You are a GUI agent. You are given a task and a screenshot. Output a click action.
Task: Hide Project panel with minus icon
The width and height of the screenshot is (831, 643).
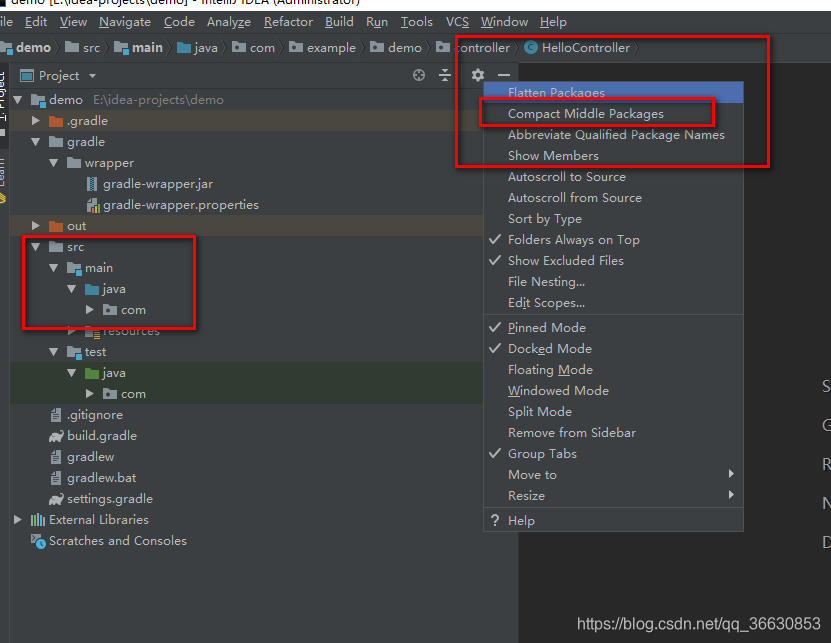click(503, 75)
